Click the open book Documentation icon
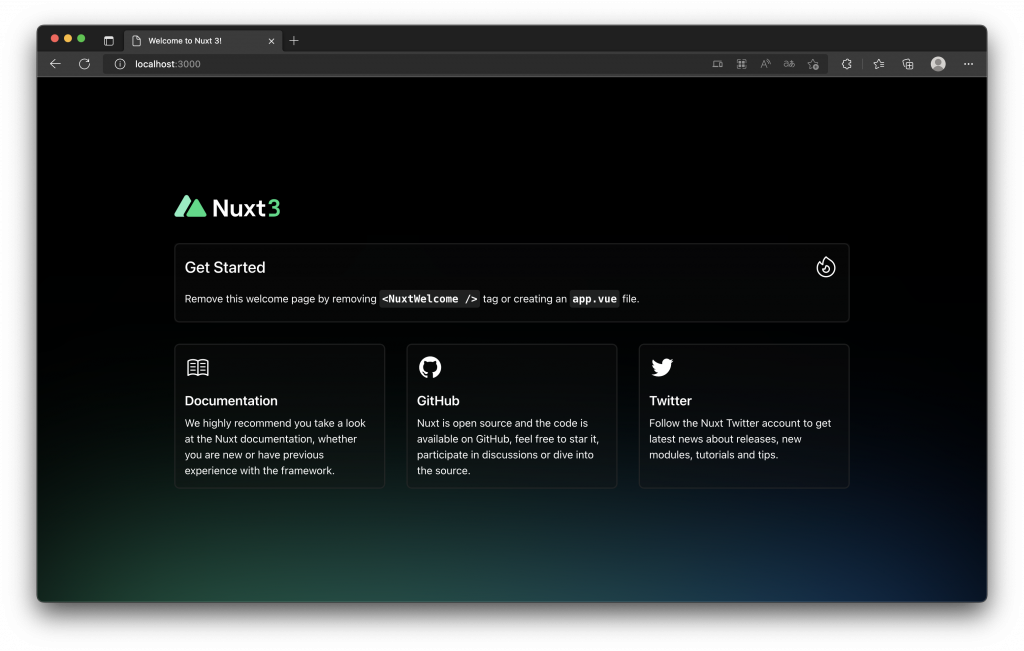 pos(198,368)
